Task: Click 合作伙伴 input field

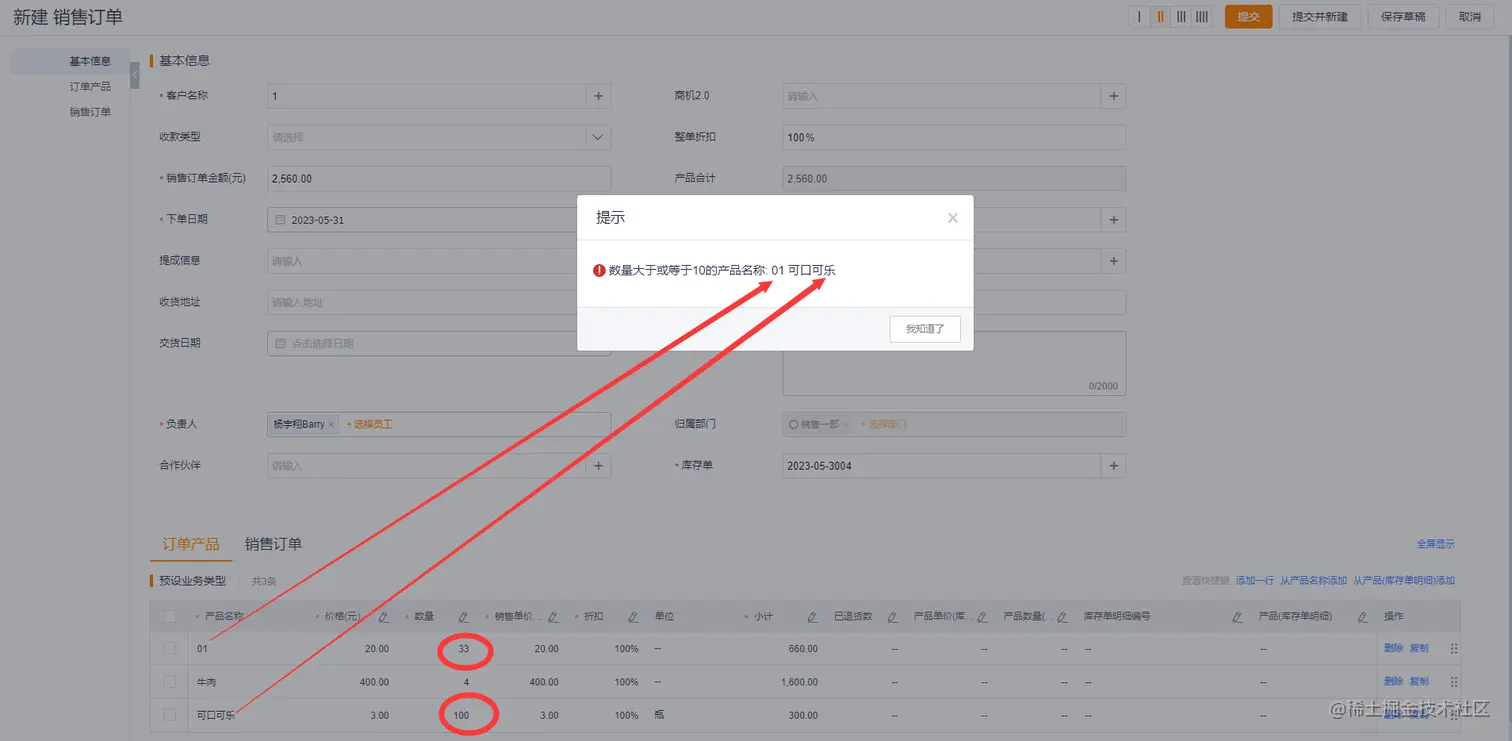Action: coord(427,466)
